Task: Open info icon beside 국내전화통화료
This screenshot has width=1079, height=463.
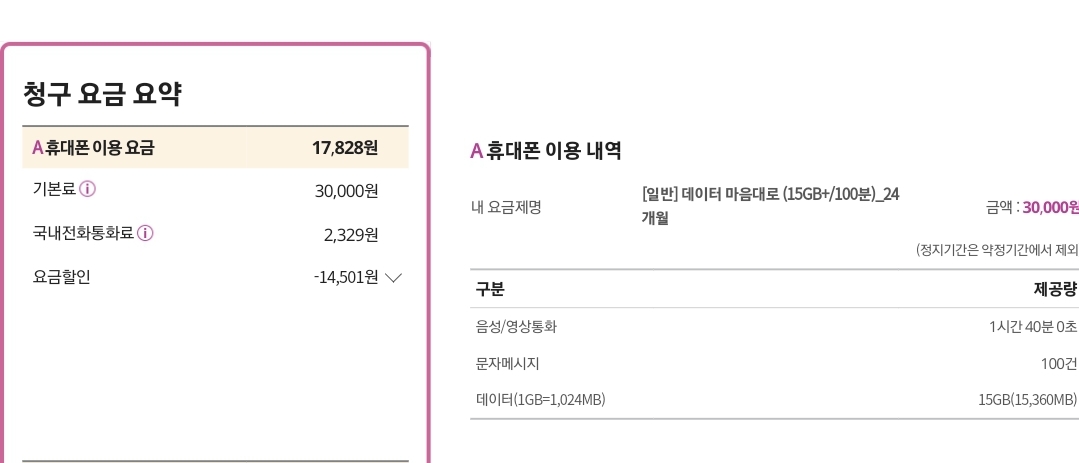Action: (x=145, y=233)
